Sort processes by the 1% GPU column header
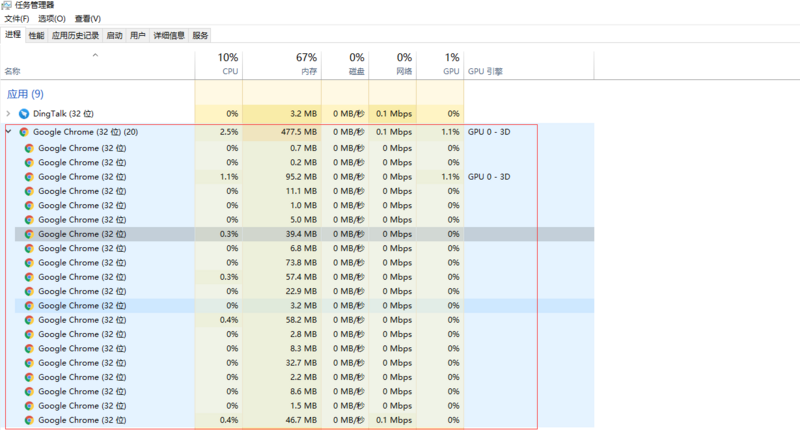The image size is (800, 430). point(440,65)
